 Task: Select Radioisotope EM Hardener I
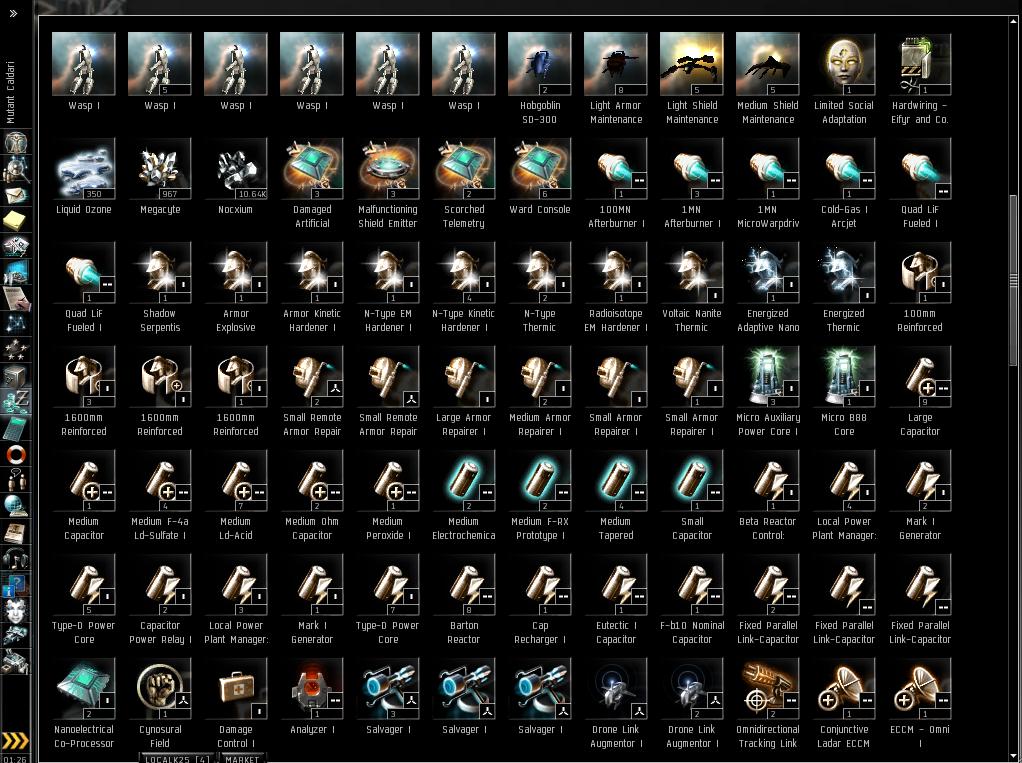(x=616, y=288)
